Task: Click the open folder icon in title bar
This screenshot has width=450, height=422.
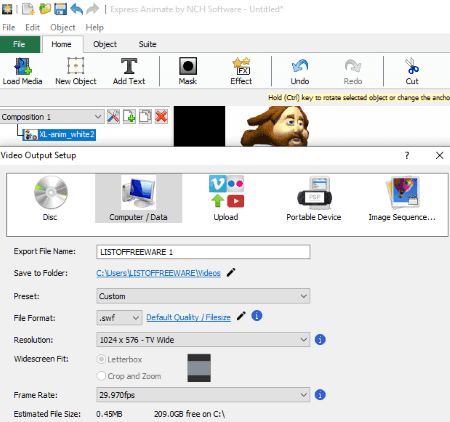Action: pyautogui.click(x=45, y=9)
